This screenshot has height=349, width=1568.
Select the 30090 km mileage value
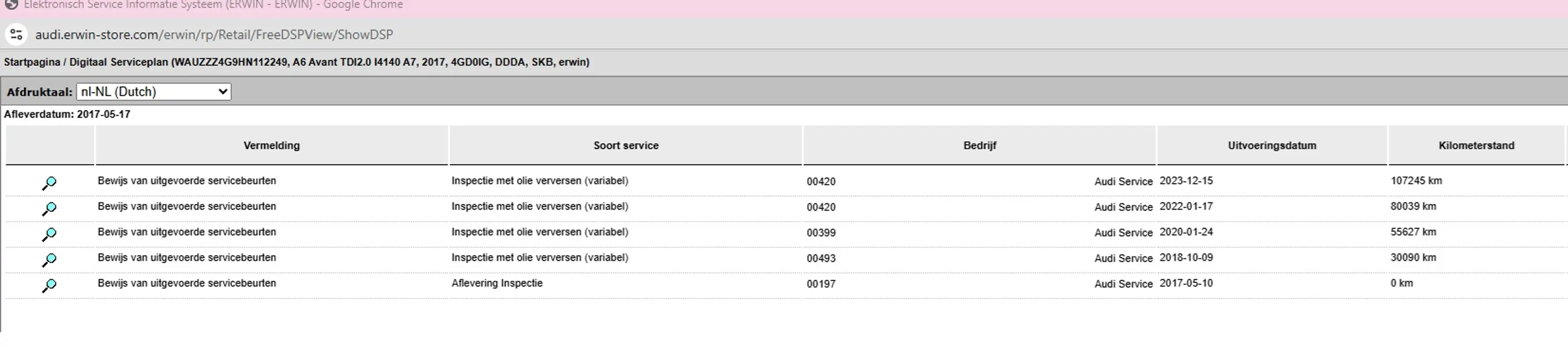coord(1413,257)
